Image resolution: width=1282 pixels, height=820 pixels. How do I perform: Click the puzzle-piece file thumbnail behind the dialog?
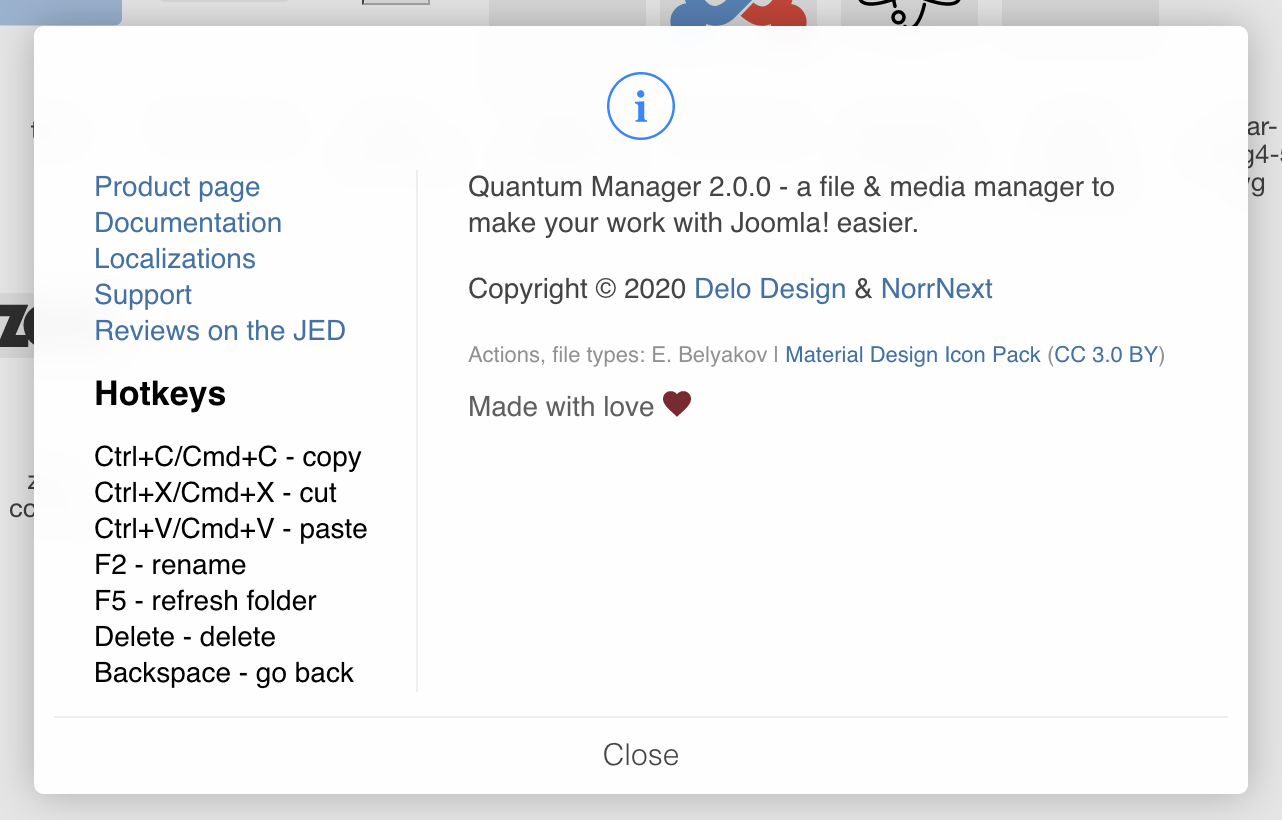point(737,14)
